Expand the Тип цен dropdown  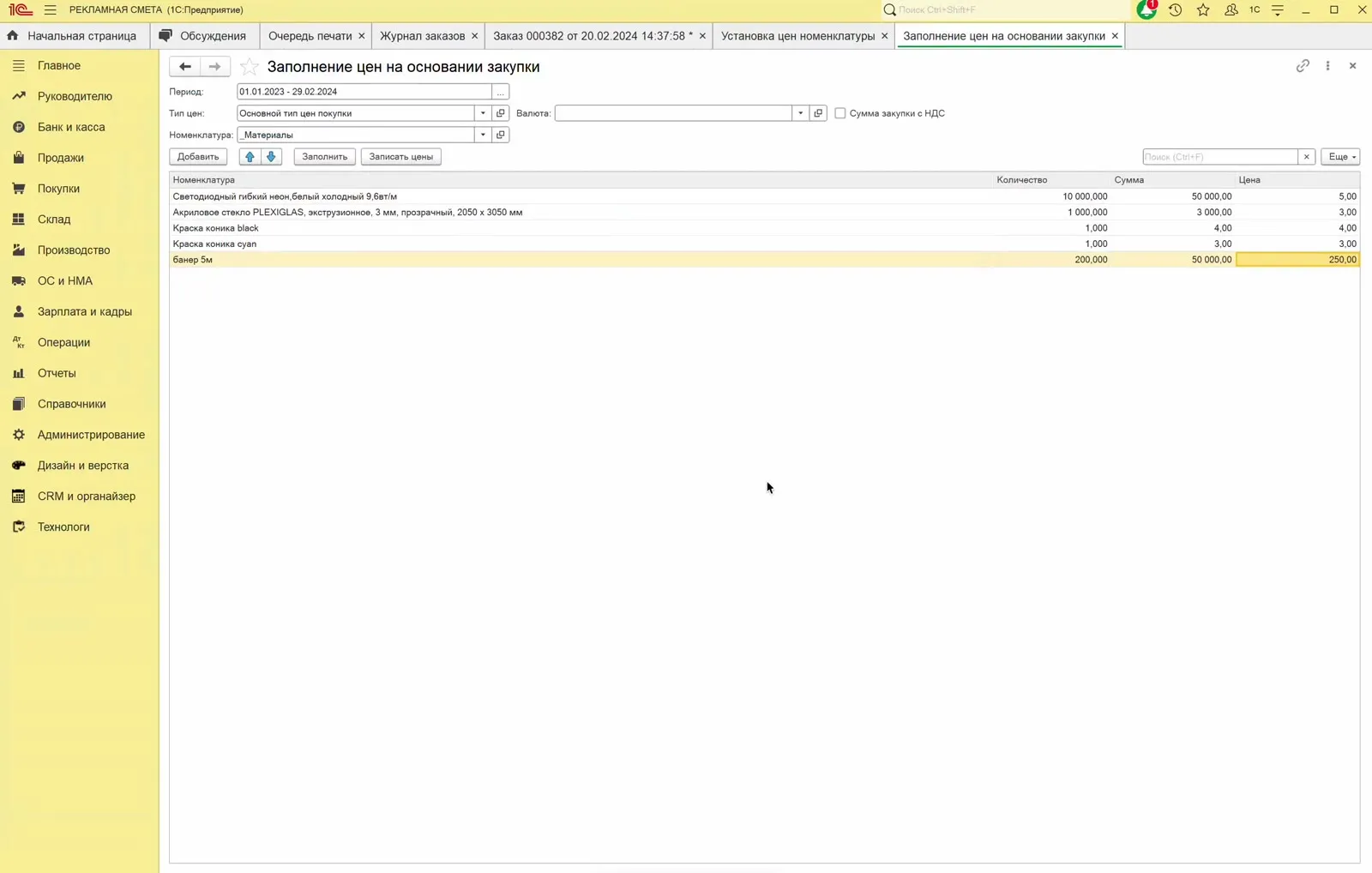pyautogui.click(x=483, y=113)
